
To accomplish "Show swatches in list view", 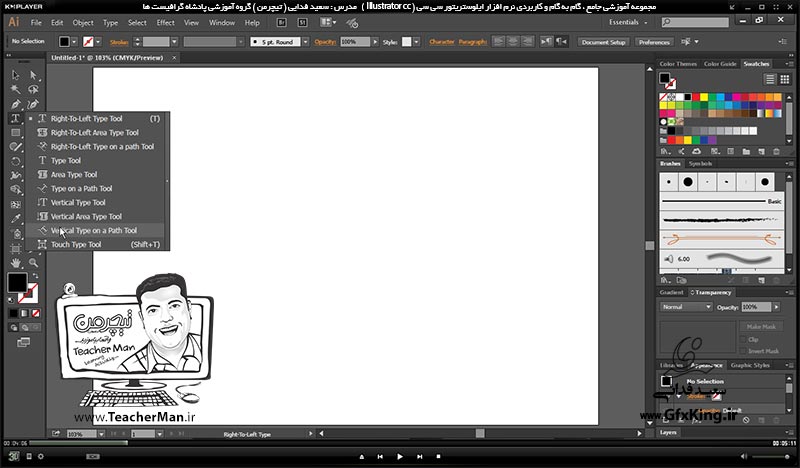I will pos(769,79).
